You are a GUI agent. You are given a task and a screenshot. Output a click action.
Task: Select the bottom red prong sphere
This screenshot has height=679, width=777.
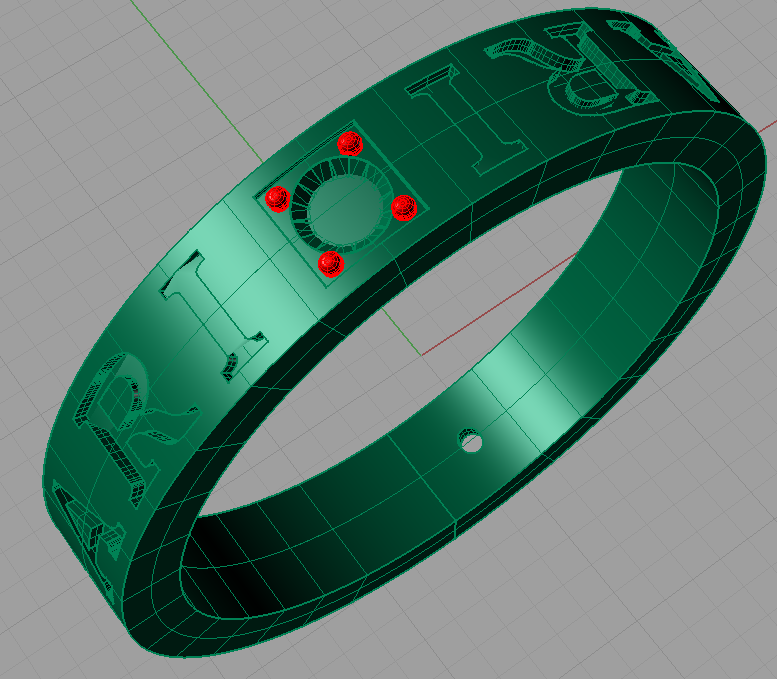click(330, 264)
